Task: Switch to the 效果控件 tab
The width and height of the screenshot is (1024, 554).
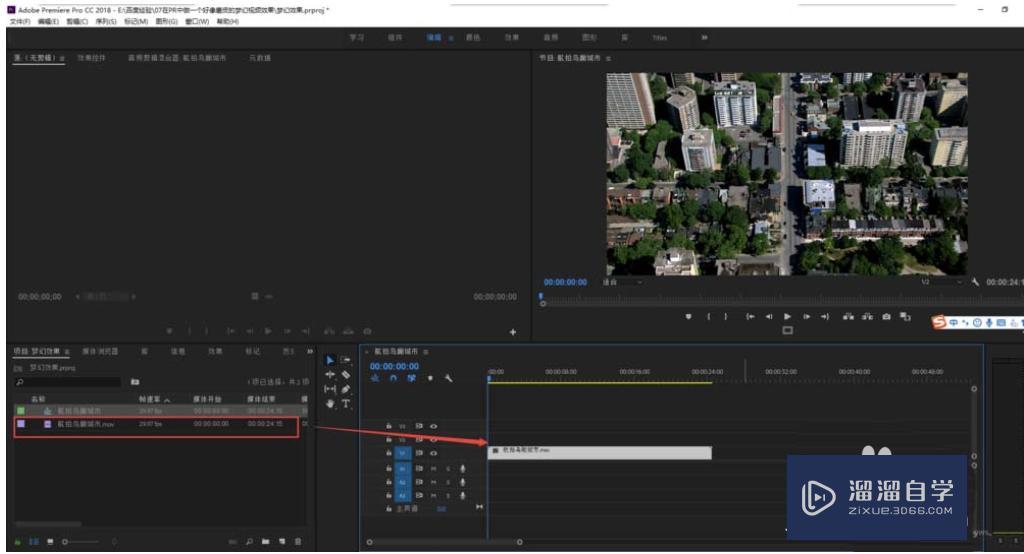Action: (91, 58)
